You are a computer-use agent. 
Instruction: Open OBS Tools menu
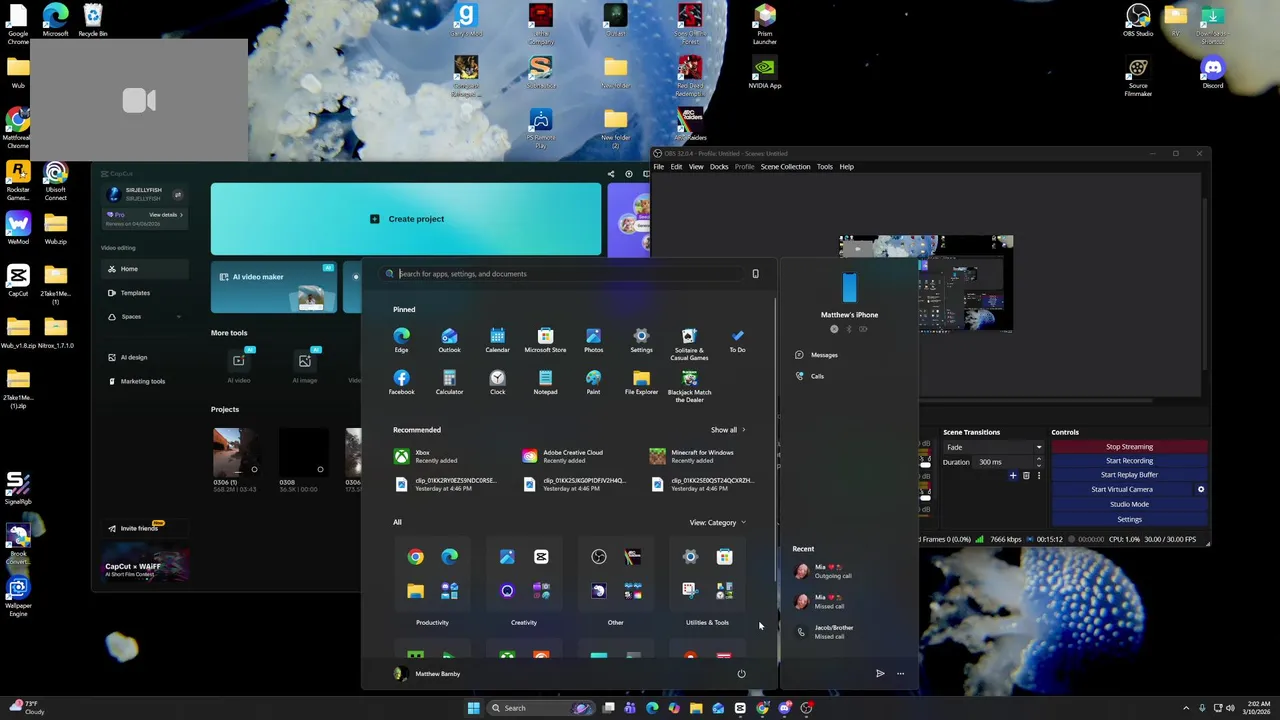[824, 167]
